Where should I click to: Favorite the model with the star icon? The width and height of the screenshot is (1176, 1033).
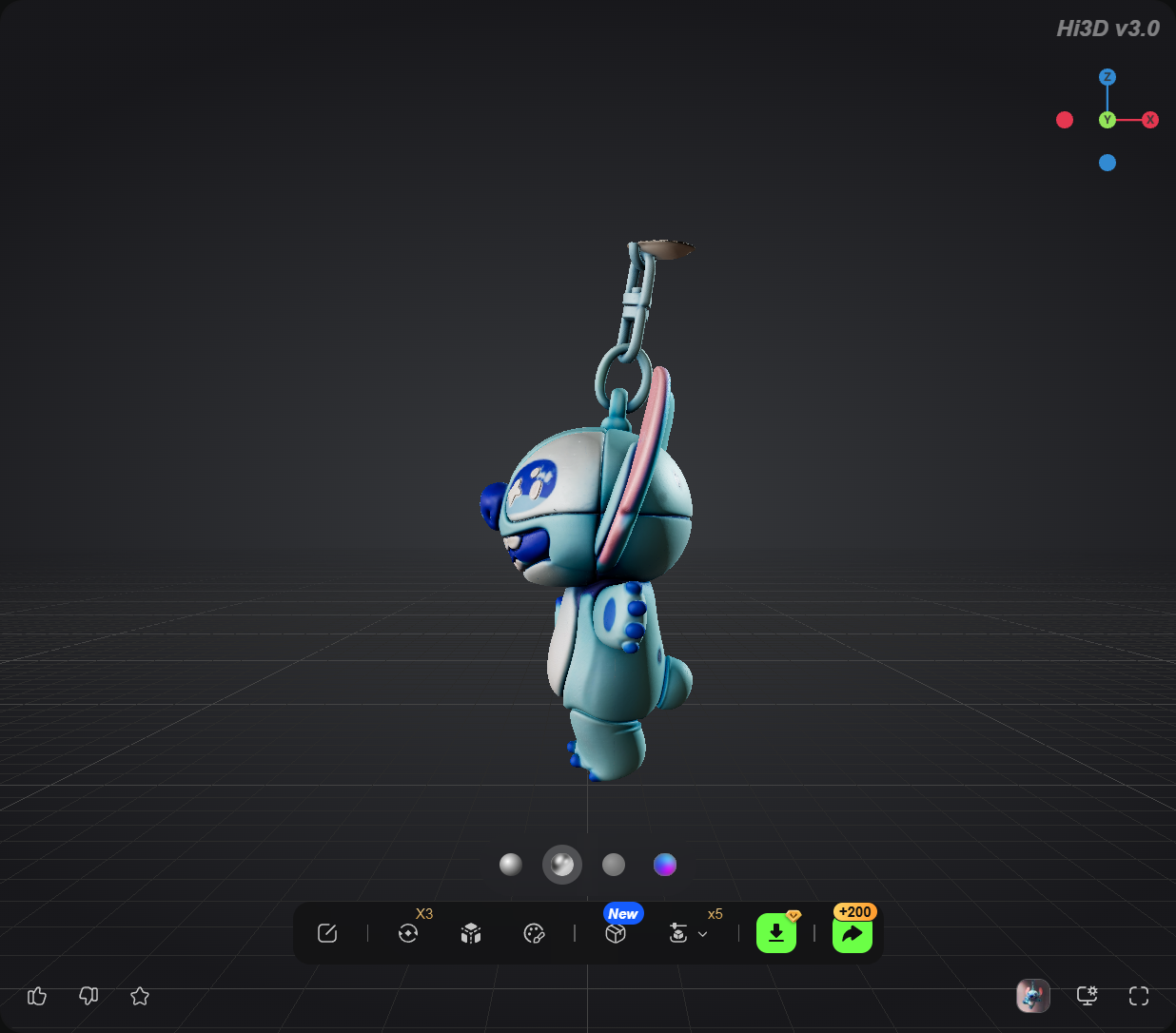tap(140, 996)
